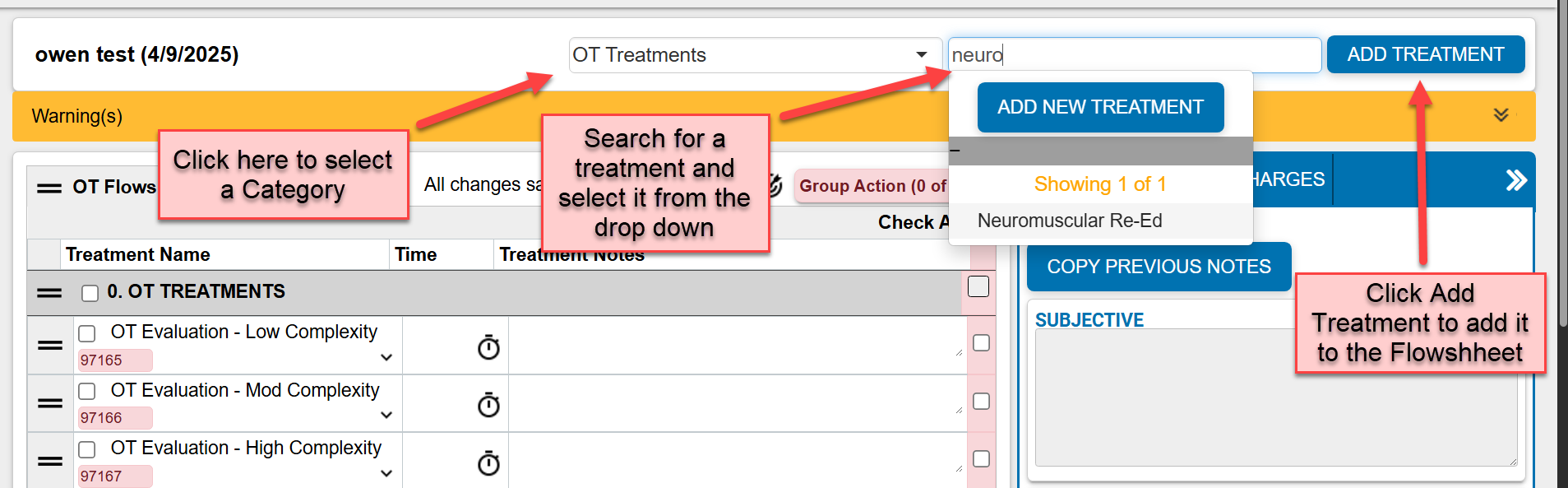Check the Mod Complexity charge checkbox on the right
The width and height of the screenshot is (1568, 488).
981,401
